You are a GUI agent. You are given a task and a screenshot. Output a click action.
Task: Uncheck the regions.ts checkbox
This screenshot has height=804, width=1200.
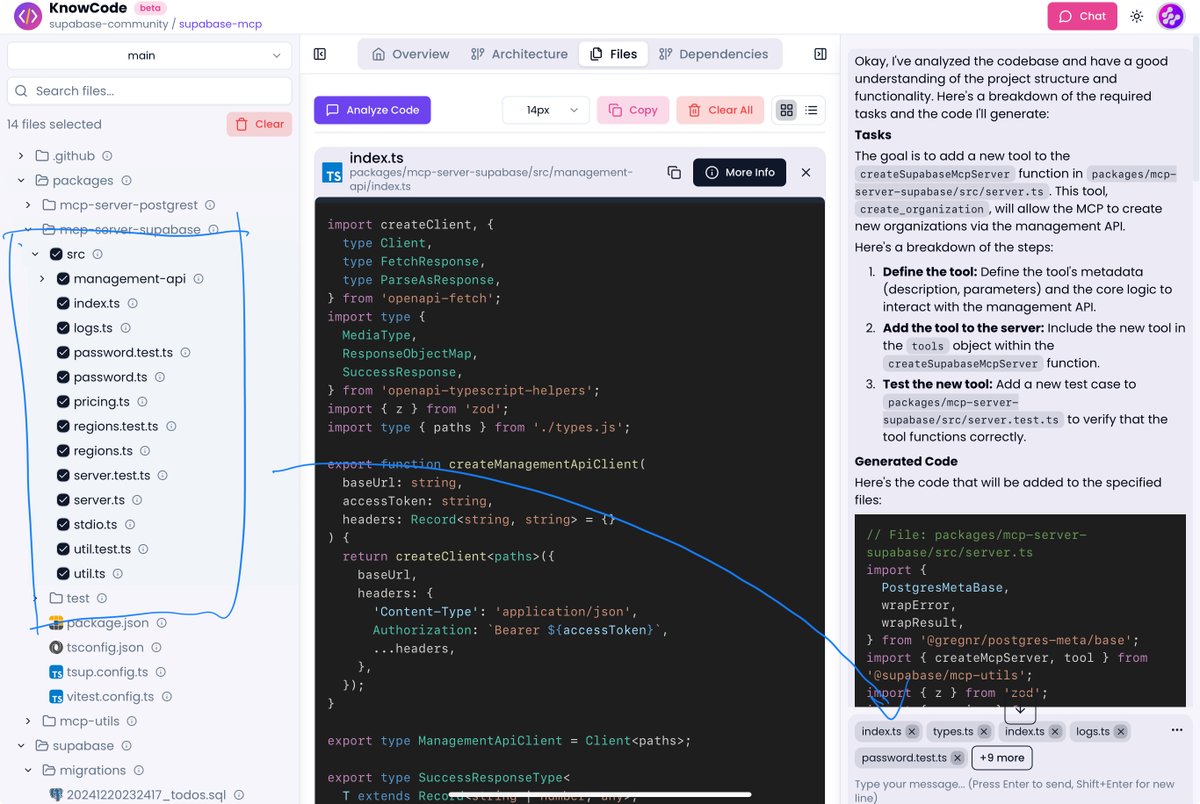63,451
